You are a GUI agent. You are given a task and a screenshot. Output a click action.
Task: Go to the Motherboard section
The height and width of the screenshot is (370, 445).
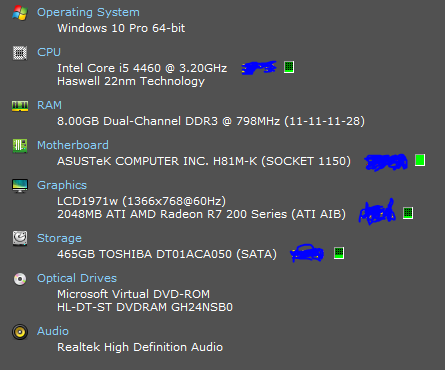[73, 145]
